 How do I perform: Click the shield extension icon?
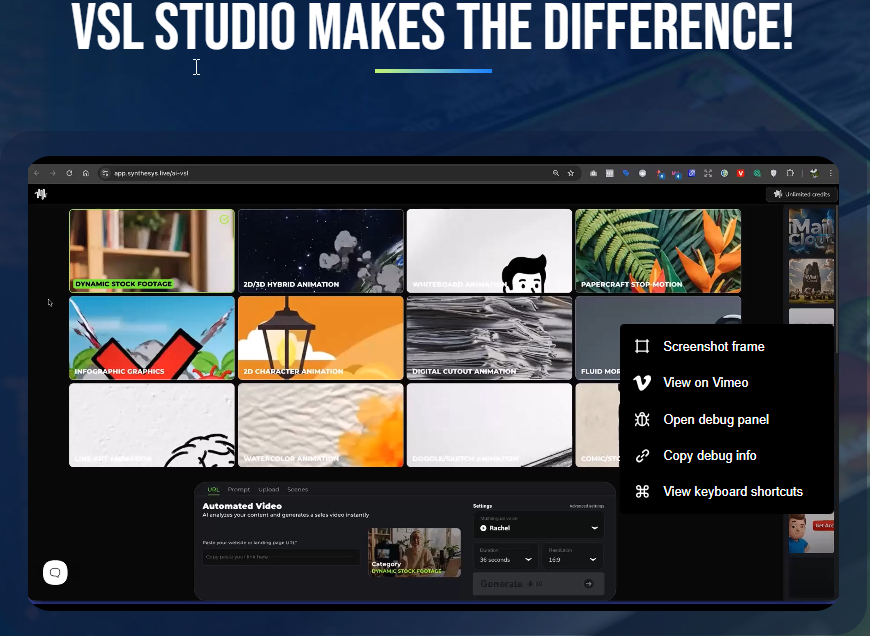click(x=773, y=173)
